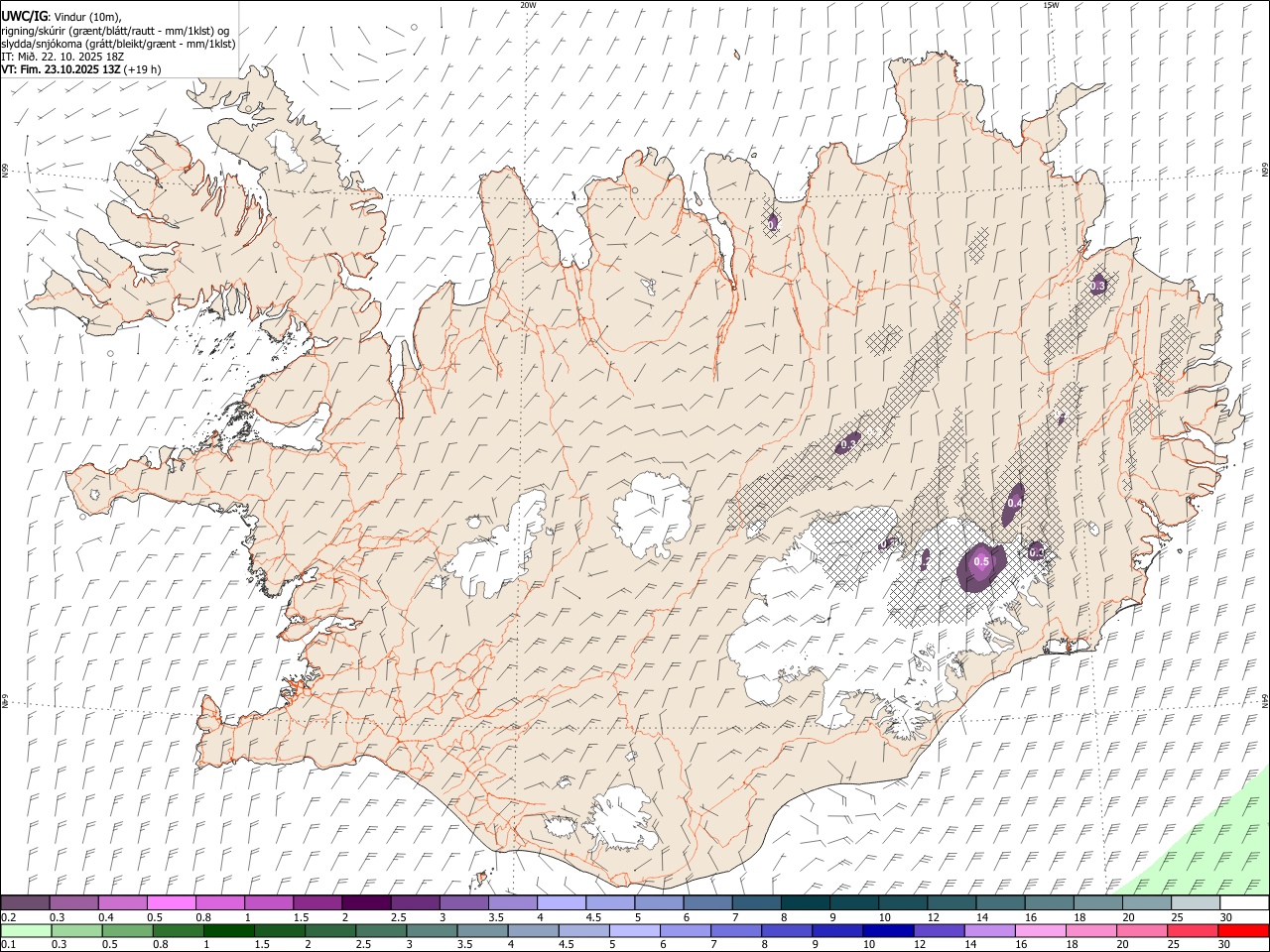This screenshot has width=1270, height=952.
Task: Click the 30 value under the red swatch
Action: (1225, 944)
